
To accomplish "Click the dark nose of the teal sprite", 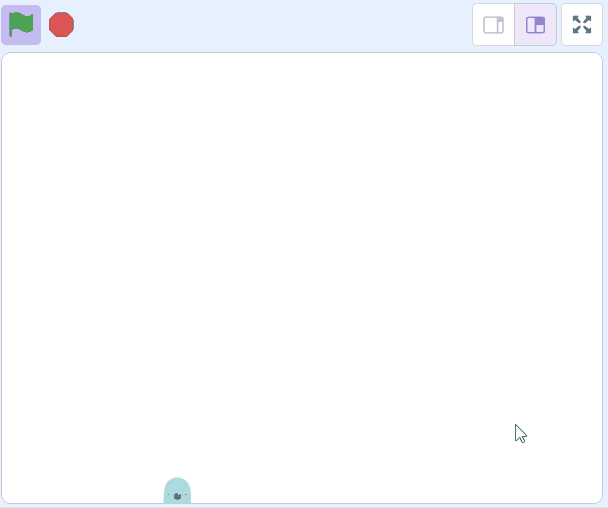I will 177,496.
